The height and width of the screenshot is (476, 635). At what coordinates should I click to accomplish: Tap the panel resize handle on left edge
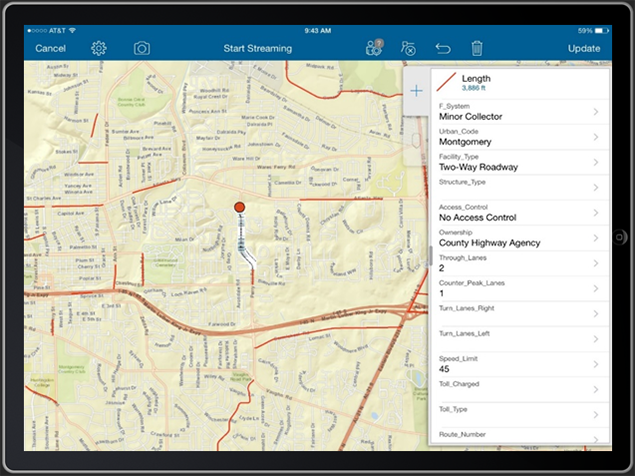[x=430, y=256]
